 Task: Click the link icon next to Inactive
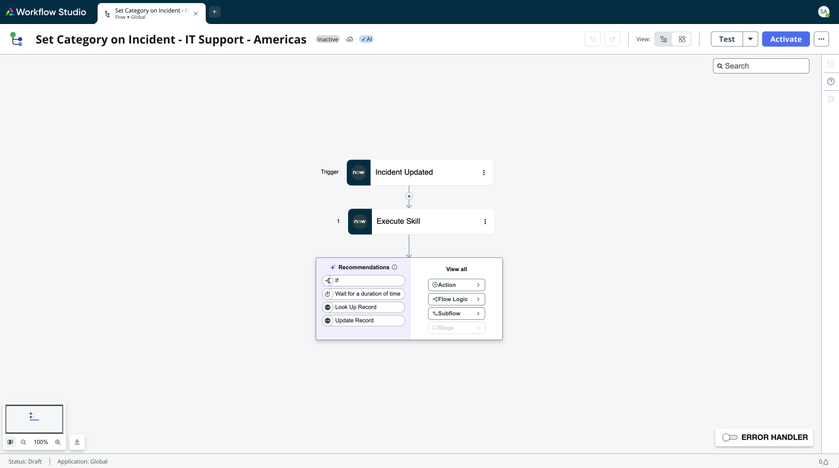(x=349, y=39)
